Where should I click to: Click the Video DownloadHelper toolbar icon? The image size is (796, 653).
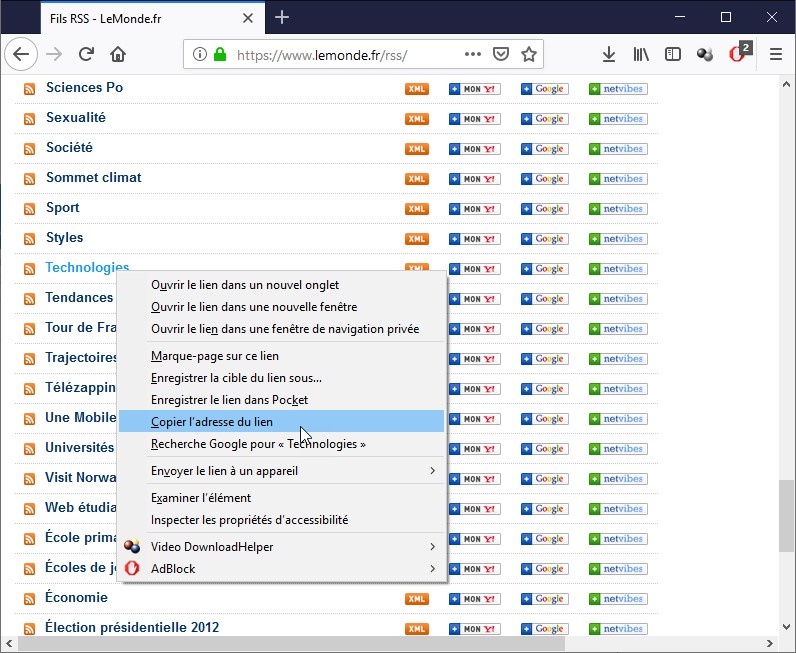706,54
